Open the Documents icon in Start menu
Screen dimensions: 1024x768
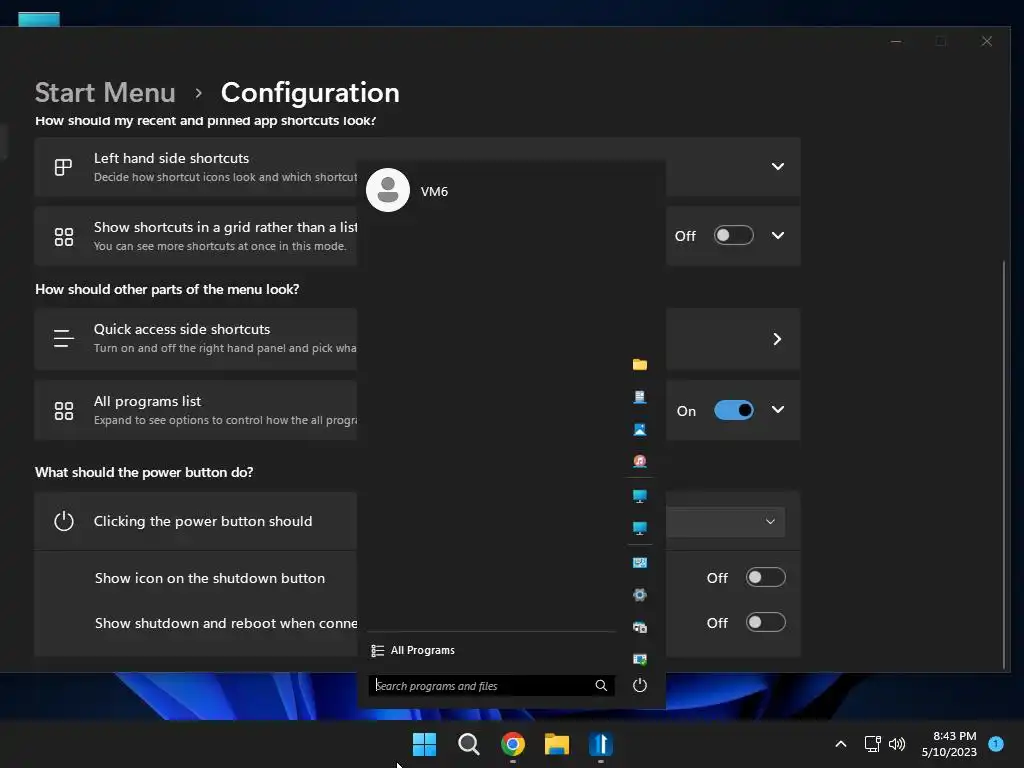pyautogui.click(x=639, y=397)
